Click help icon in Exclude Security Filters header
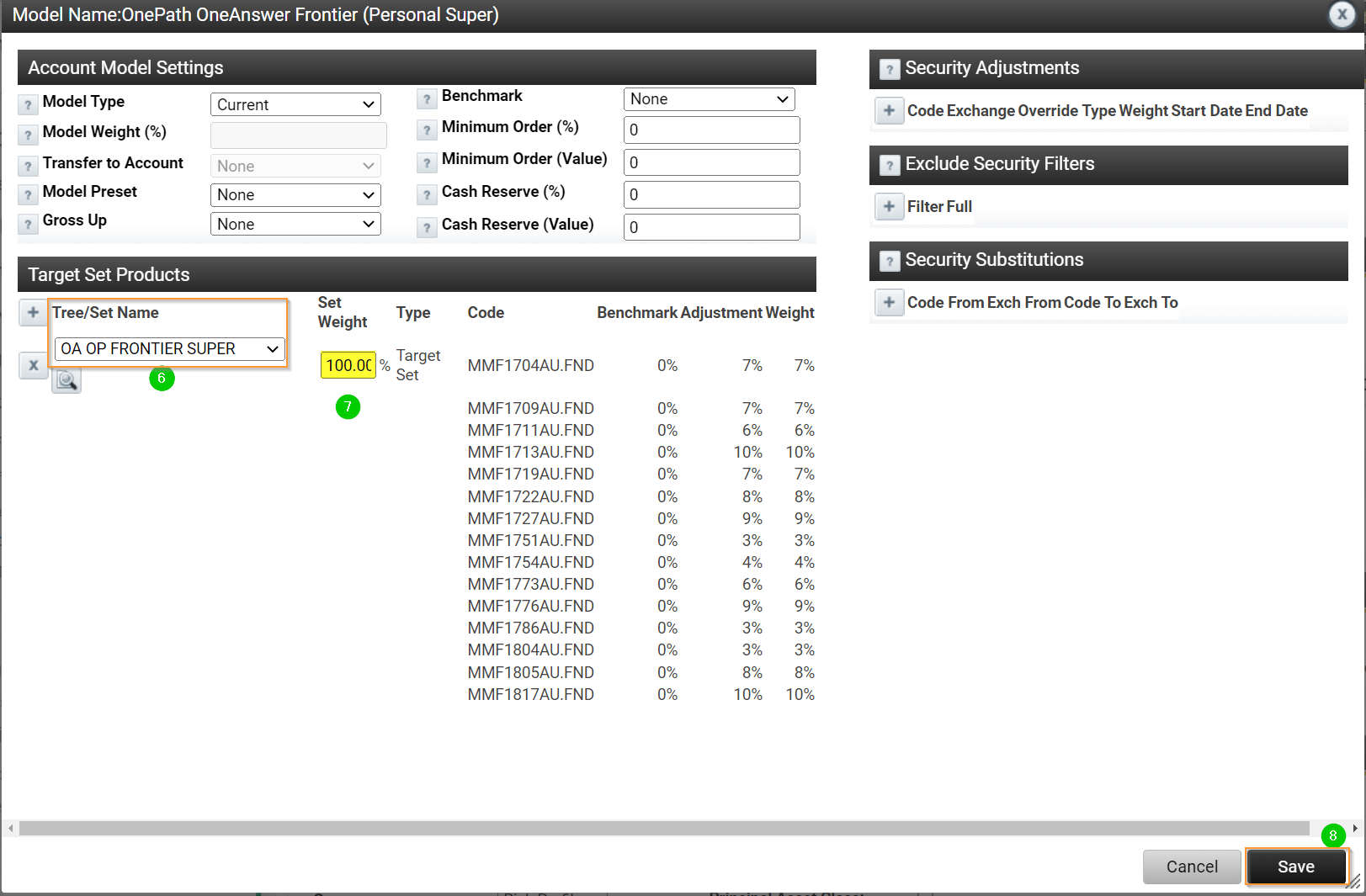The image size is (1366, 896). tap(889, 165)
